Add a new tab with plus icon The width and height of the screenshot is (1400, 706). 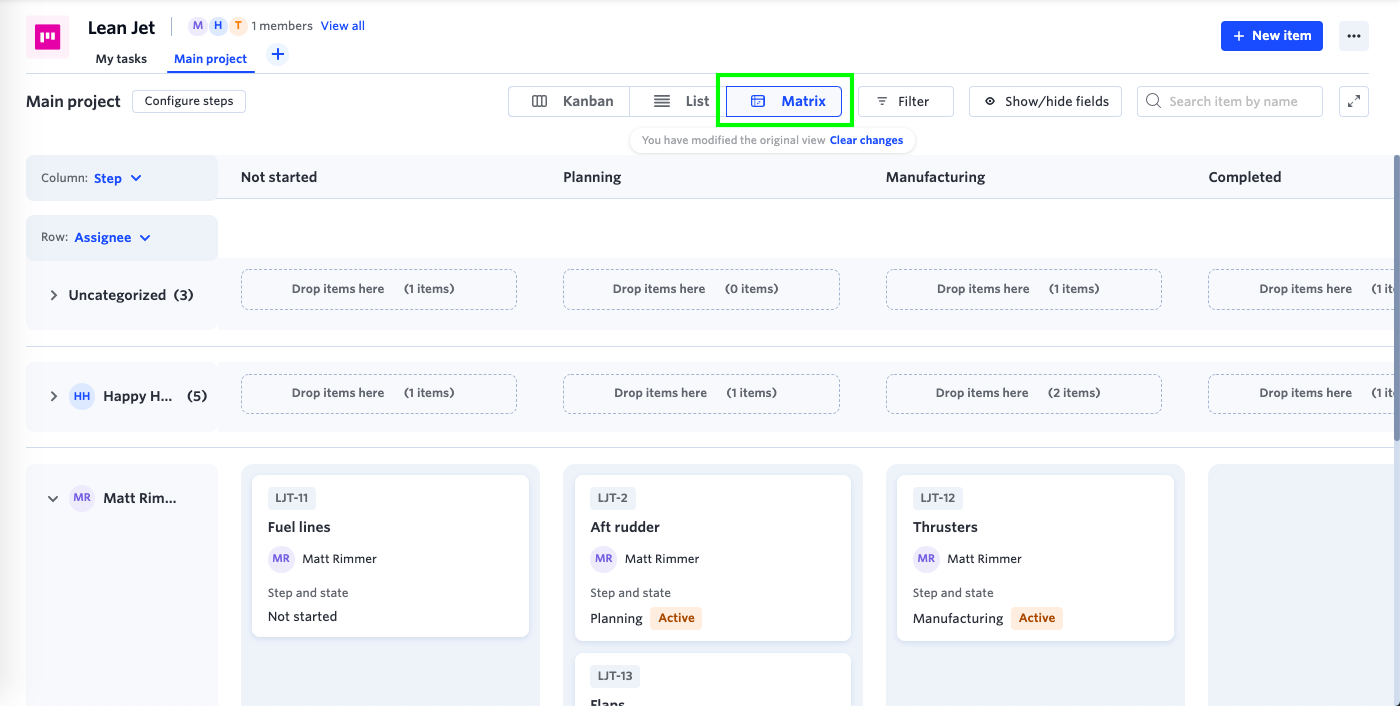pos(278,55)
